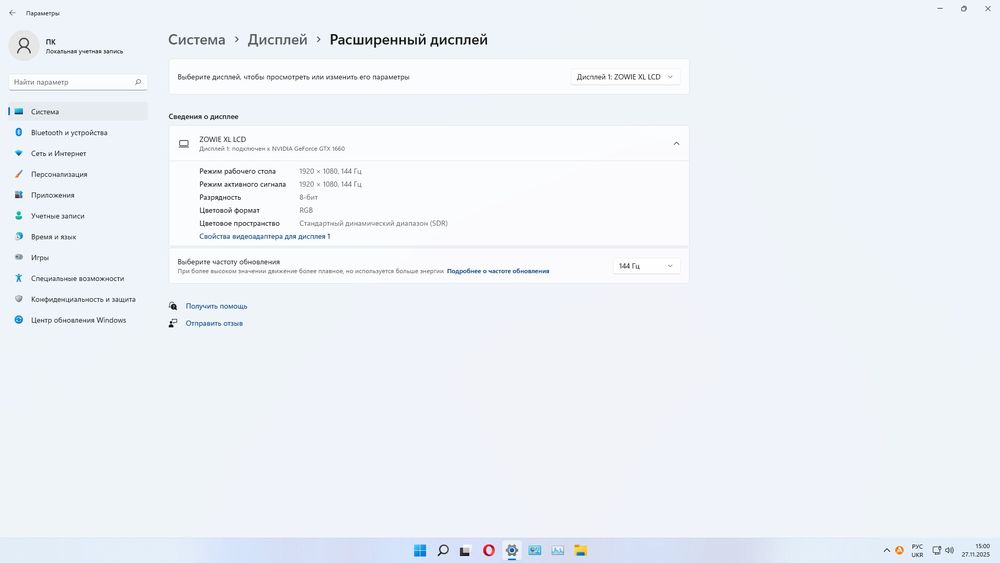The height and width of the screenshot is (563, 1000).
Task: Click the RGB color format value
Action: pos(306,210)
